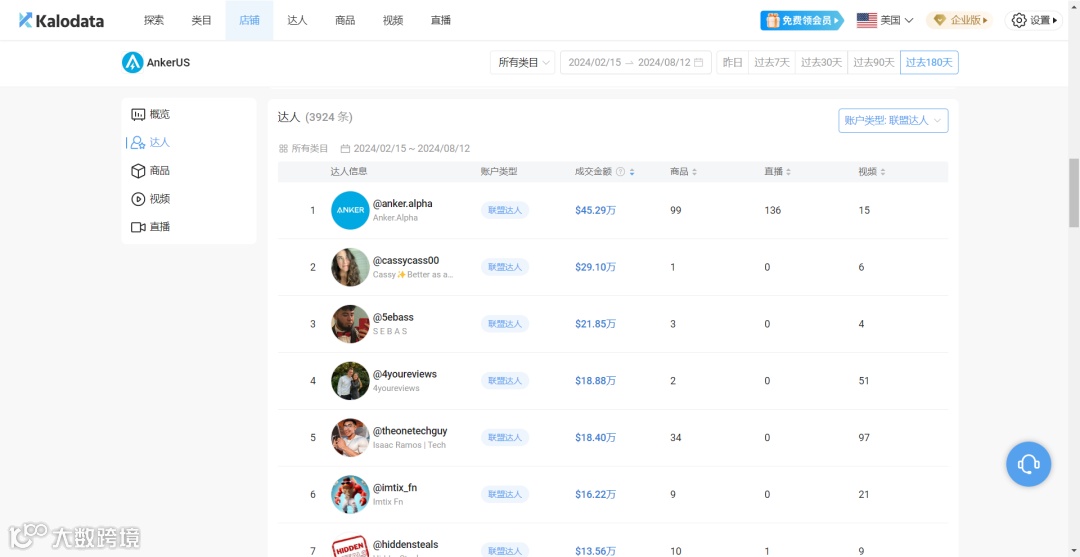Click the page vertical scrollbar

coord(1074,193)
